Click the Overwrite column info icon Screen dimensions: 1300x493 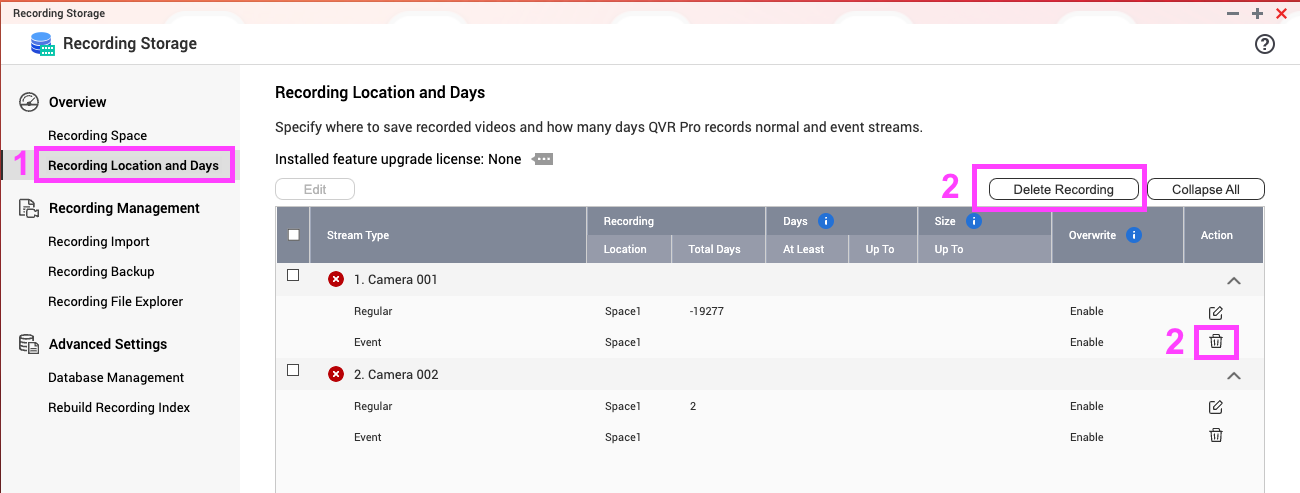[1134, 236]
